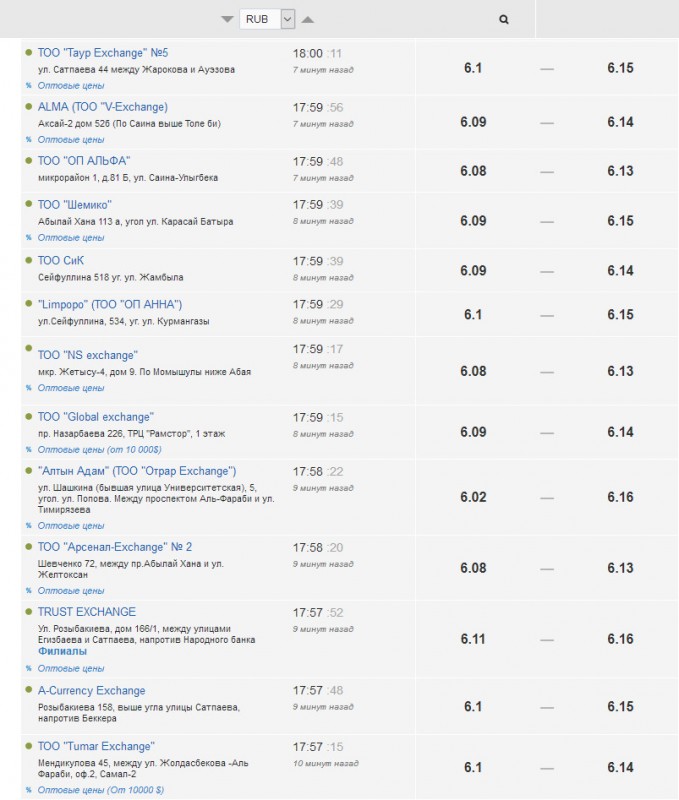Click the search magnifier icon in header
679x800 pixels.
(504, 19)
